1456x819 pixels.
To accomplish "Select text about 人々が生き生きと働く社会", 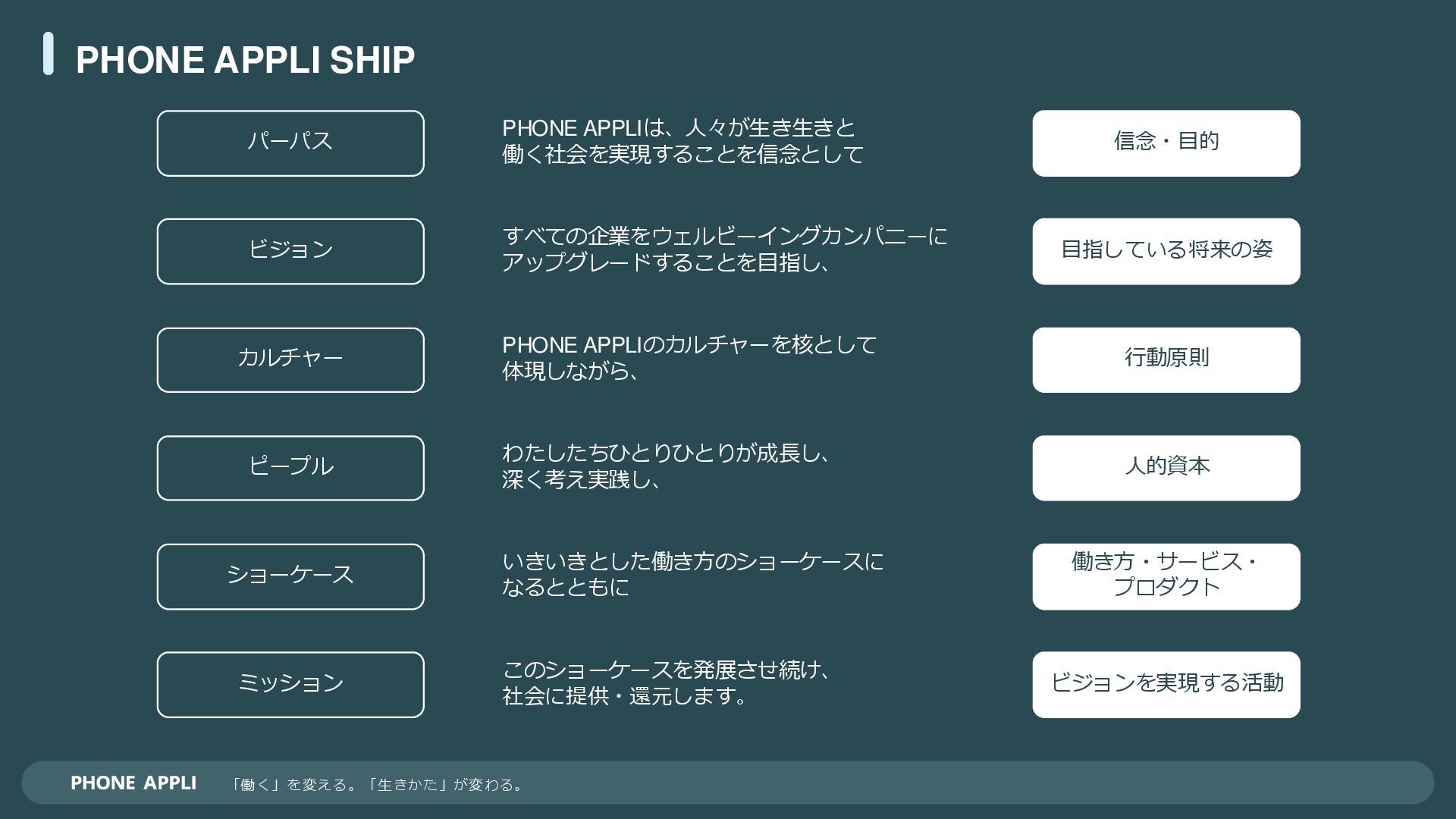I will [x=682, y=141].
